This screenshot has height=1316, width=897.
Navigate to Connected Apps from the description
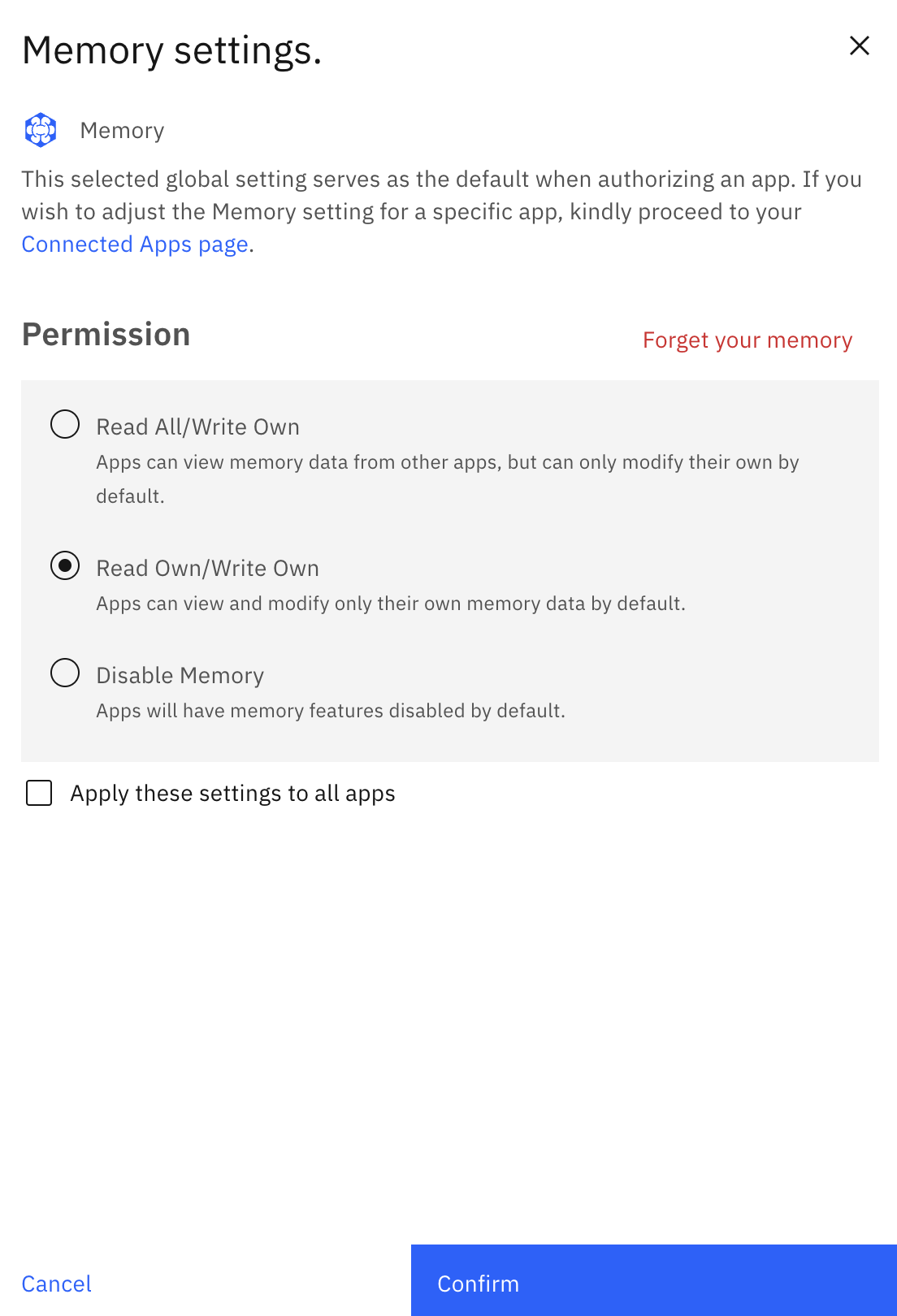135,244
